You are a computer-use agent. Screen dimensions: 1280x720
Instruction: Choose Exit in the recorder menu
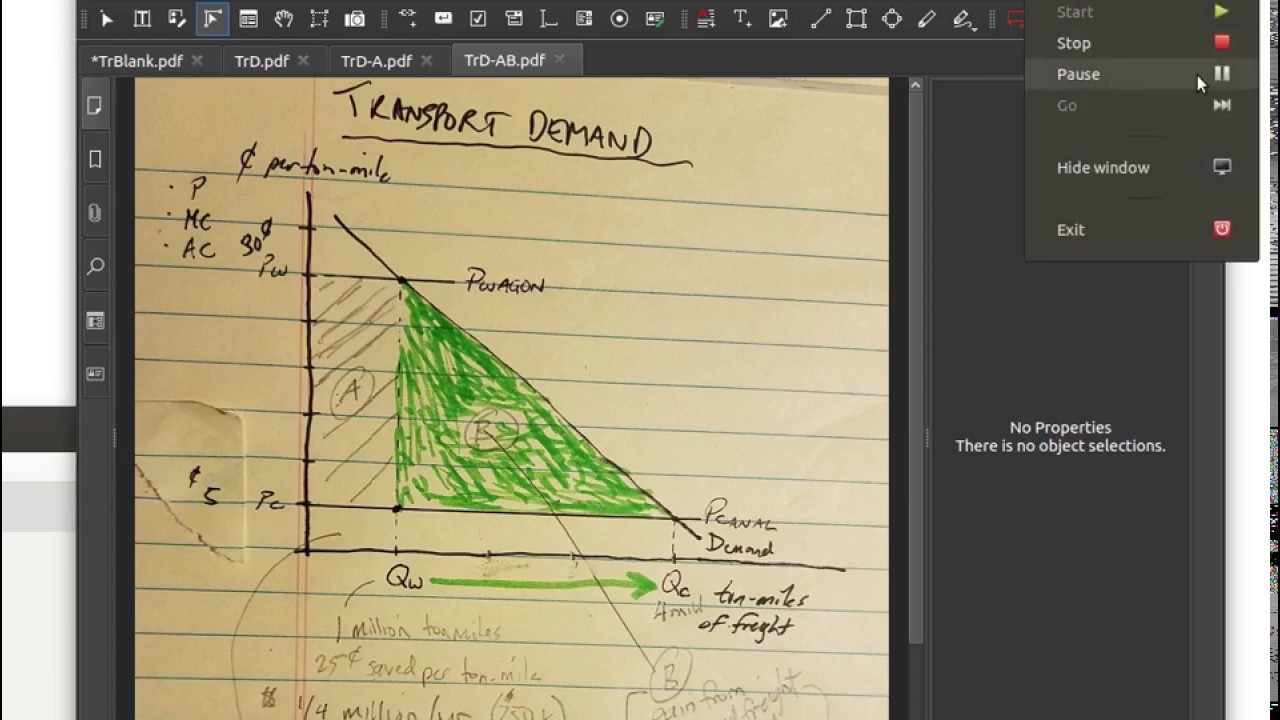click(x=1142, y=229)
